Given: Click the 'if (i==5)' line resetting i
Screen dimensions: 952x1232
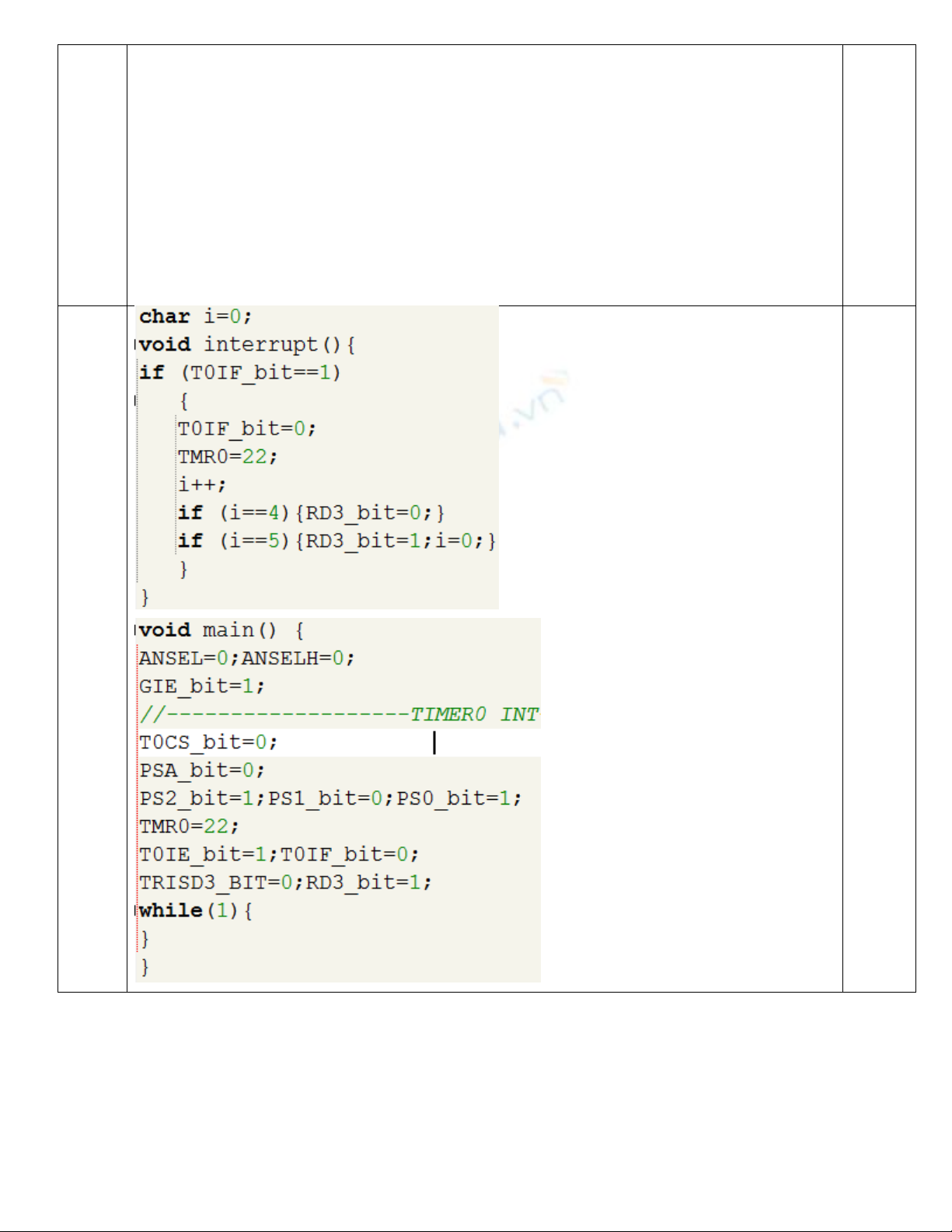Looking at the screenshot, I should click(336, 541).
